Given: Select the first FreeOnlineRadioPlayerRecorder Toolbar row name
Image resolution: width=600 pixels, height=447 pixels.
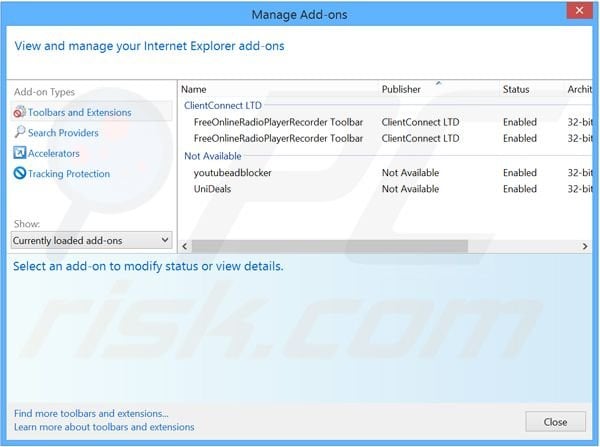Looking at the screenshot, I should pyautogui.click(x=278, y=122).
